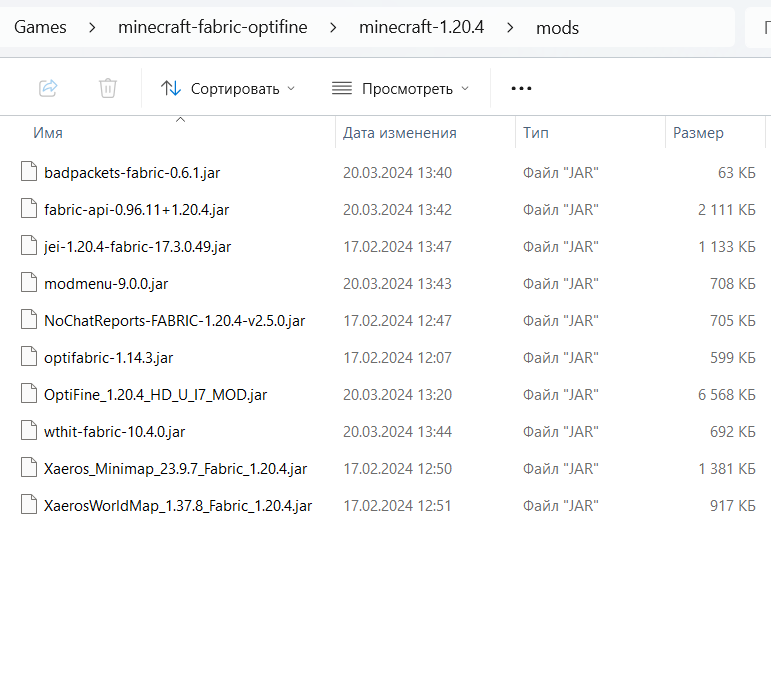
Task: Click size value 6 568 КБ
Action: point(727,395)
